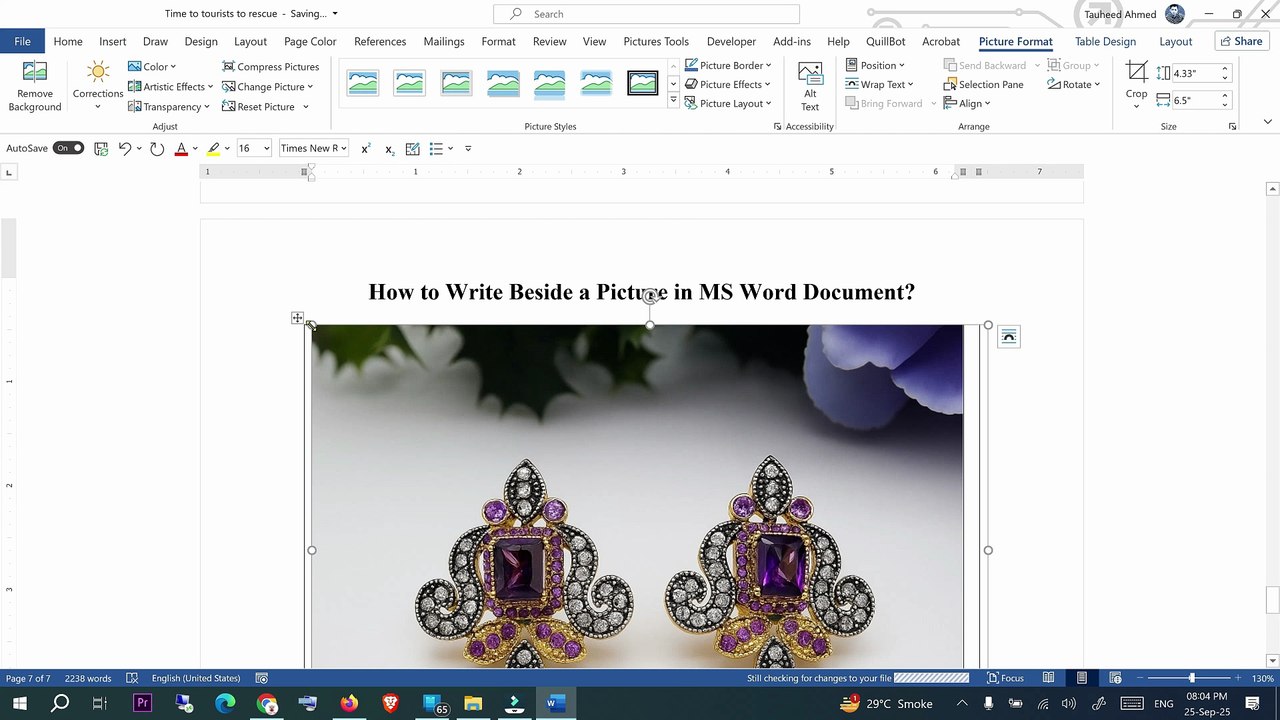Open the Wrap Text menu
Image resolution: width=1280 pixels, height=720 pixels.
point(880,84)
